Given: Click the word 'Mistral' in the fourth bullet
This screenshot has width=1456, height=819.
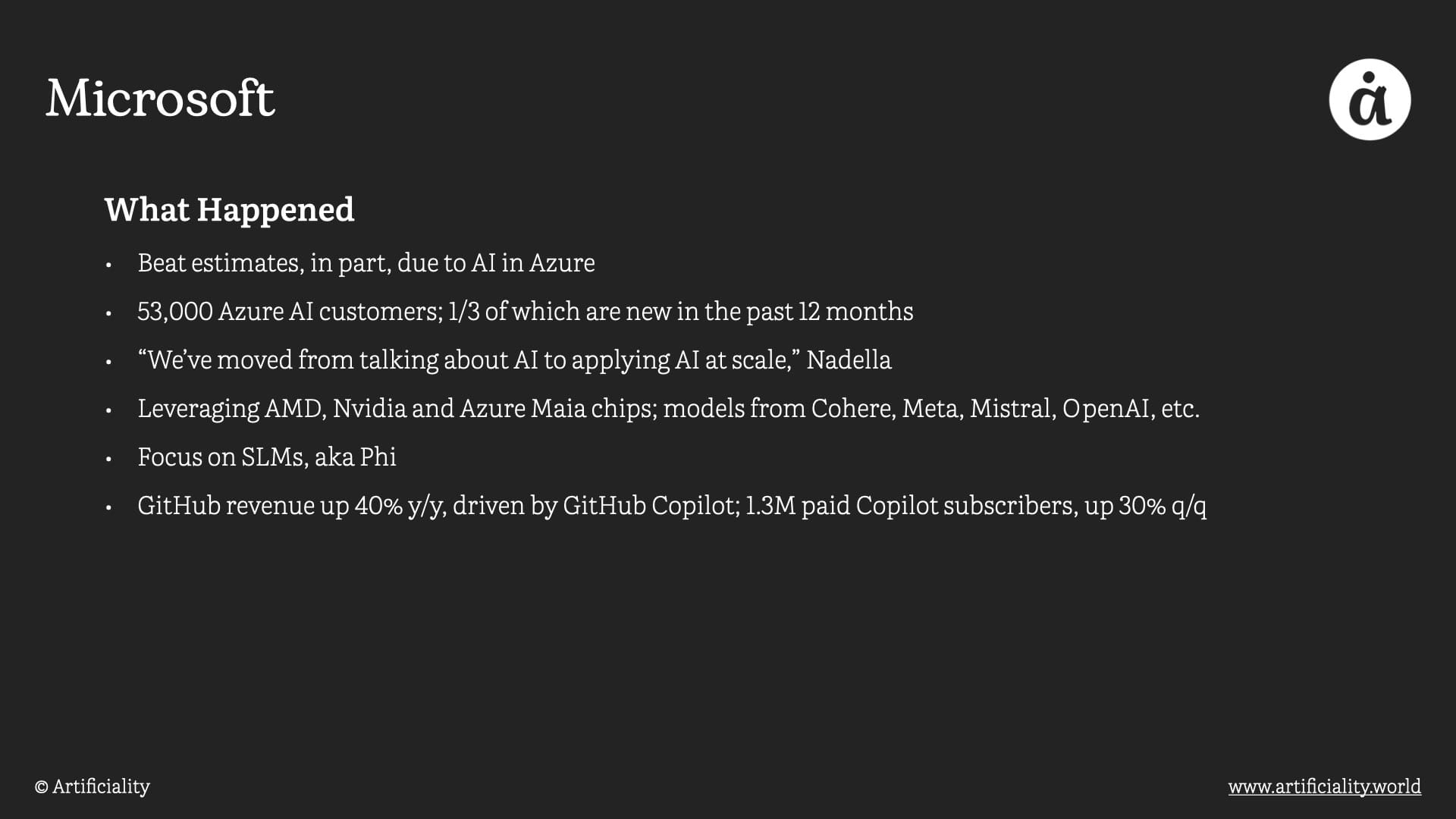Looking at the screenshot, I should coord(1012,409).
